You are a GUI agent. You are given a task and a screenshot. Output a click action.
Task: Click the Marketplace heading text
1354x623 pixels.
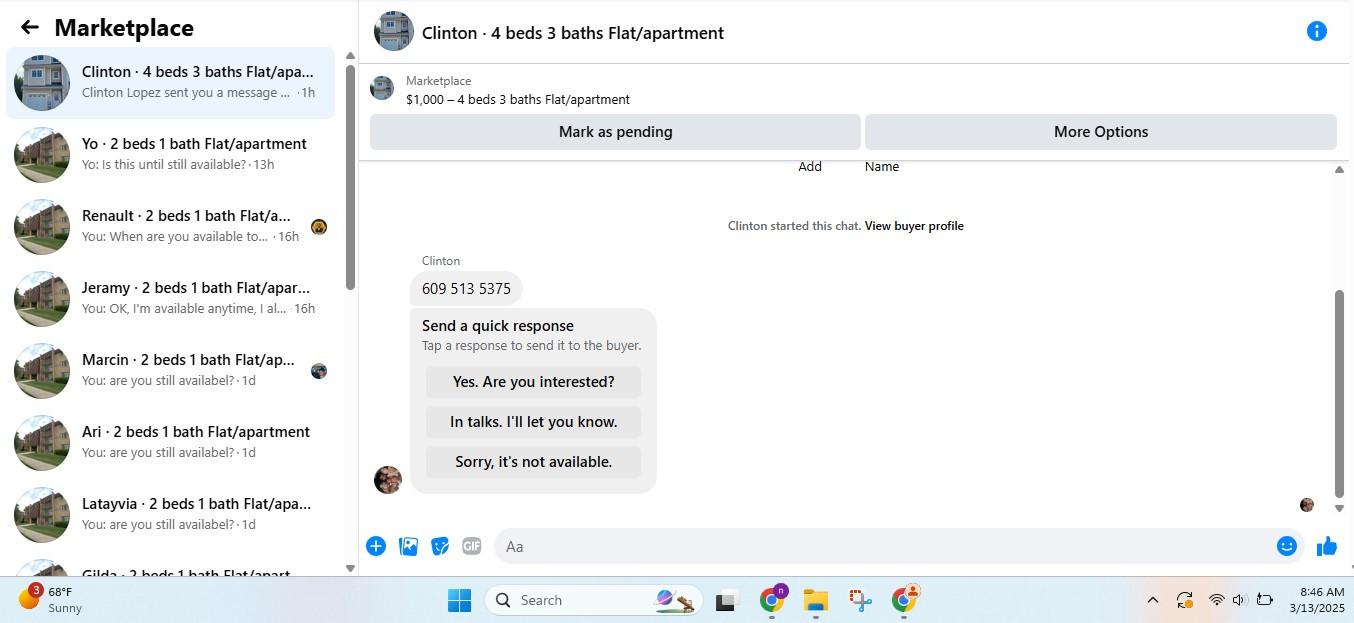(124, 28)
